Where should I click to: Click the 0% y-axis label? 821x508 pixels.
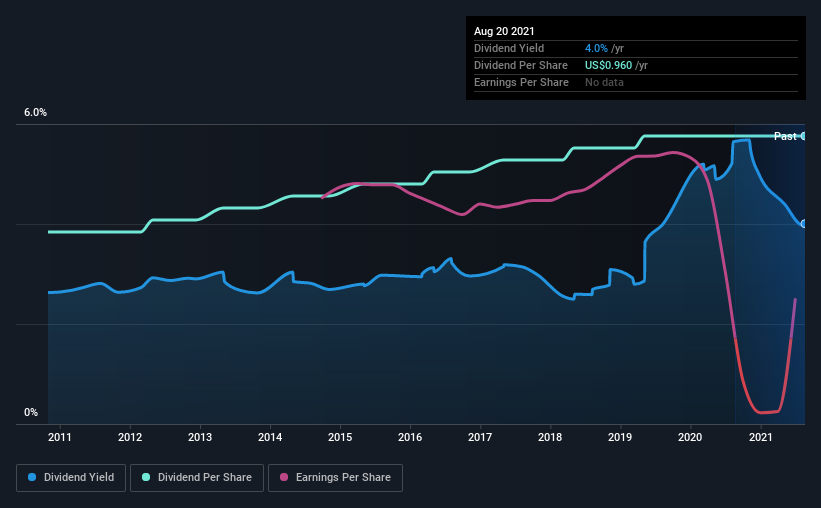(31, 413)
